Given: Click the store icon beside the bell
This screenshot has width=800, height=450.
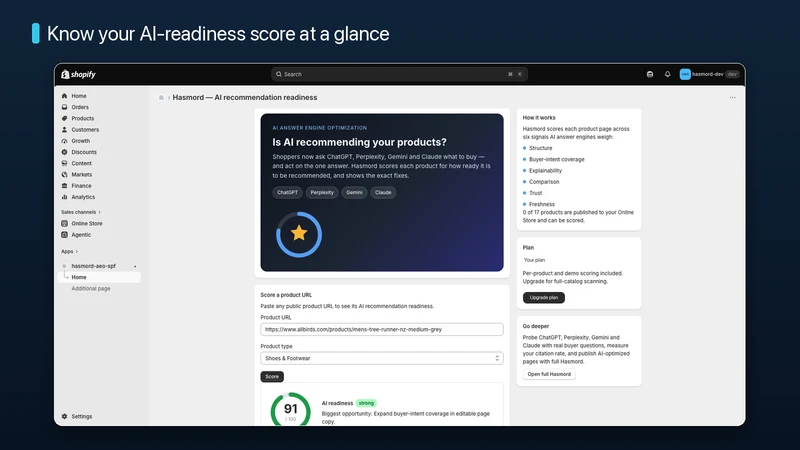Looking at the screenshot, I should (x=650, y=74).
